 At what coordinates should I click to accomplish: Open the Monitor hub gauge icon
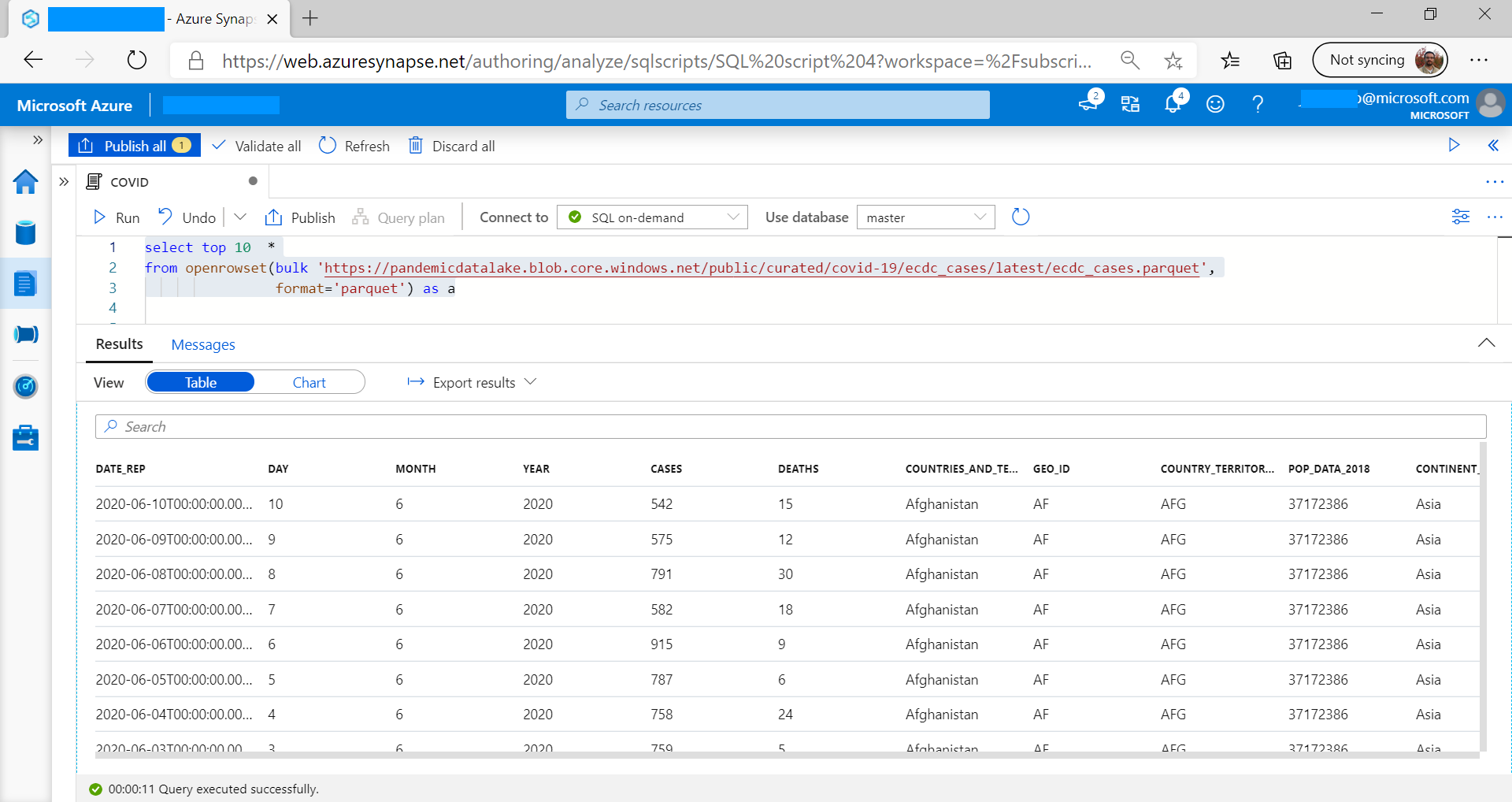[25, 386]
